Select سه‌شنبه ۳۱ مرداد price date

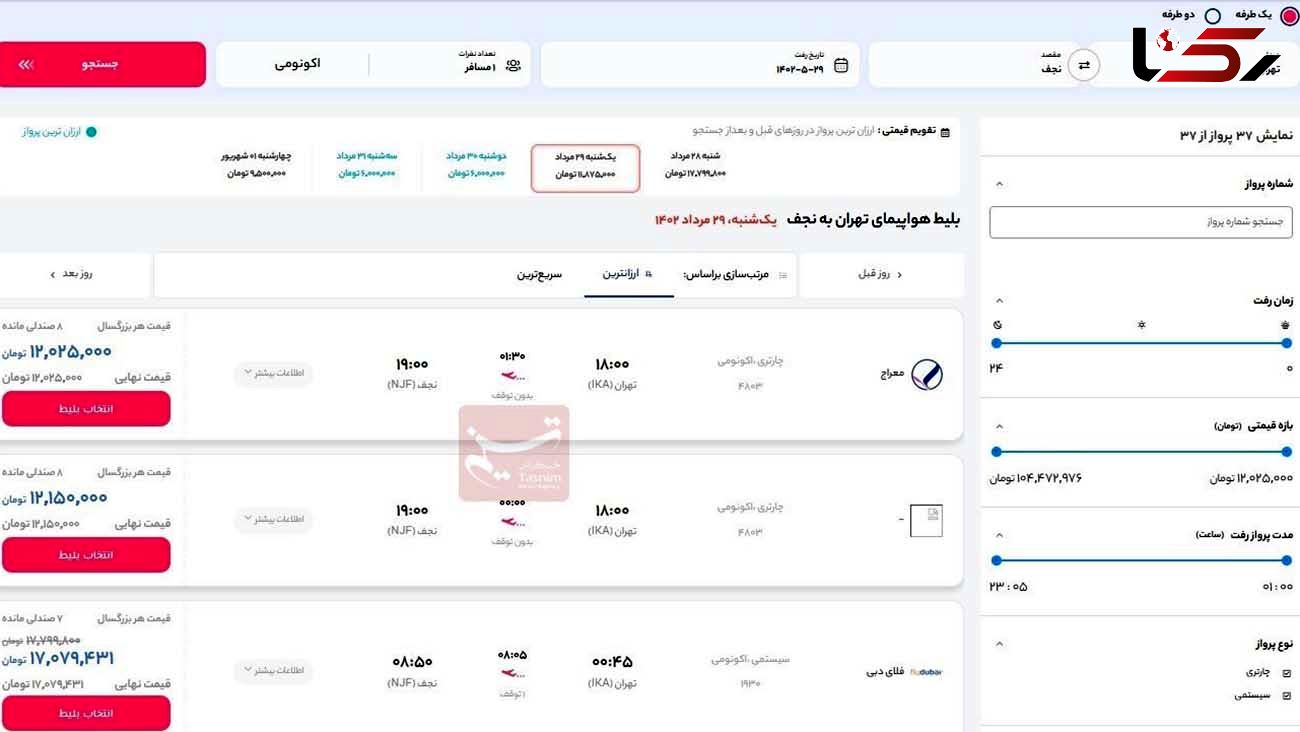coord(367,165)
